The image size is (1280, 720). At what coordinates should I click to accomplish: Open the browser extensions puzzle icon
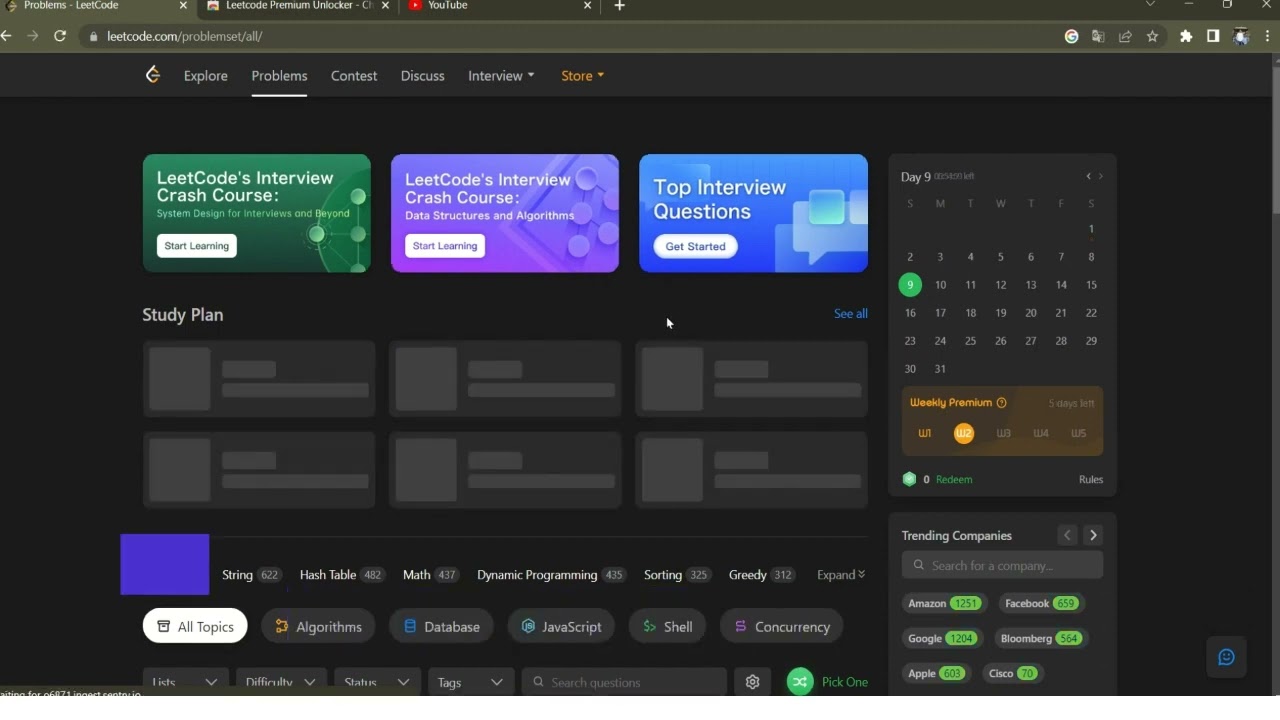click(x=1186, y=36)
